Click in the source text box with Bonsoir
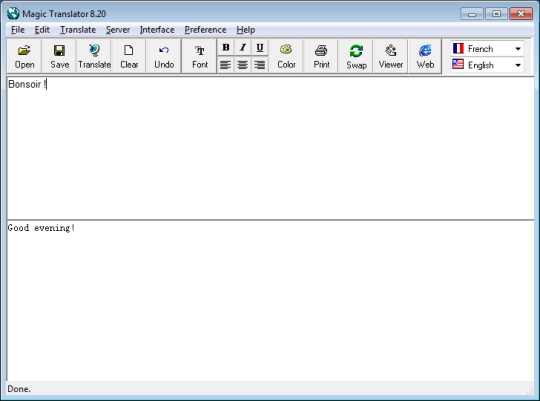 point(270,148)
